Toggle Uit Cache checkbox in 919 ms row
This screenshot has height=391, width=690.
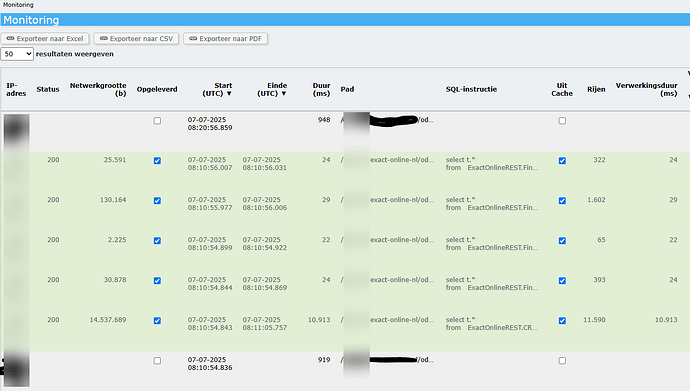pyautogui.click(x=562, y=361)
